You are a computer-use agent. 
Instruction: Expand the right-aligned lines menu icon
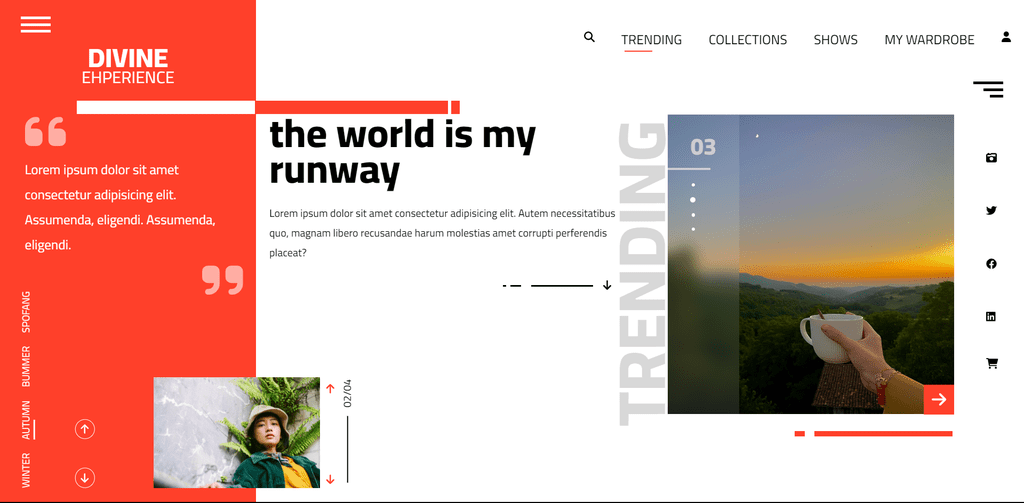(988, 90)
